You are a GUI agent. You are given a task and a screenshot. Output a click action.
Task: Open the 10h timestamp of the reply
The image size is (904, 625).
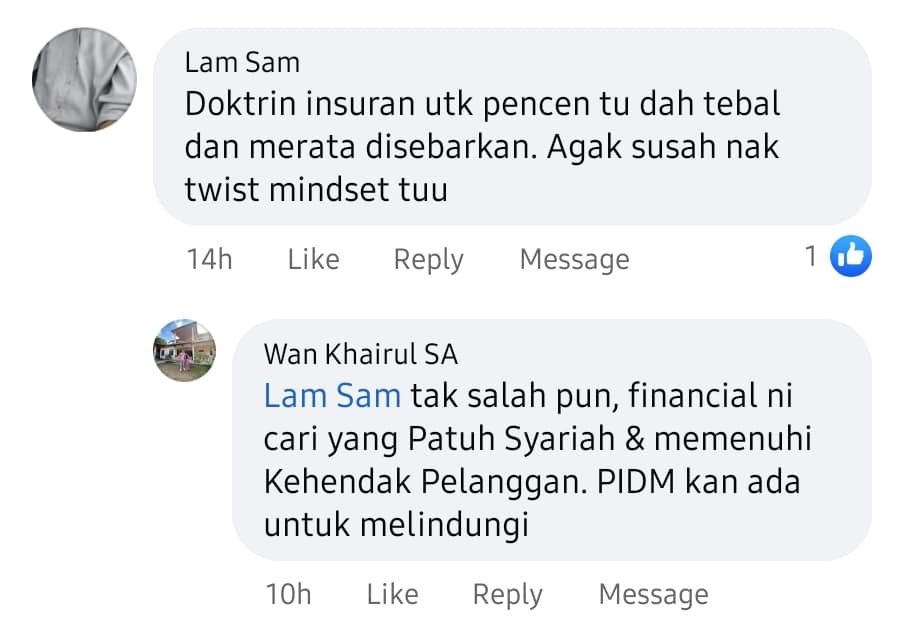(288, 594)
